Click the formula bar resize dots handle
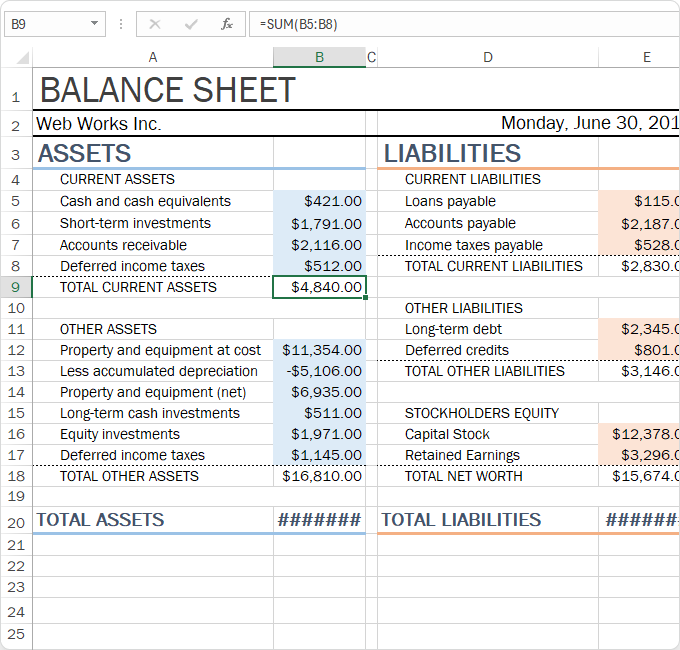The width and height of the screenshot is (680, 650). click(x=121, y=24)
